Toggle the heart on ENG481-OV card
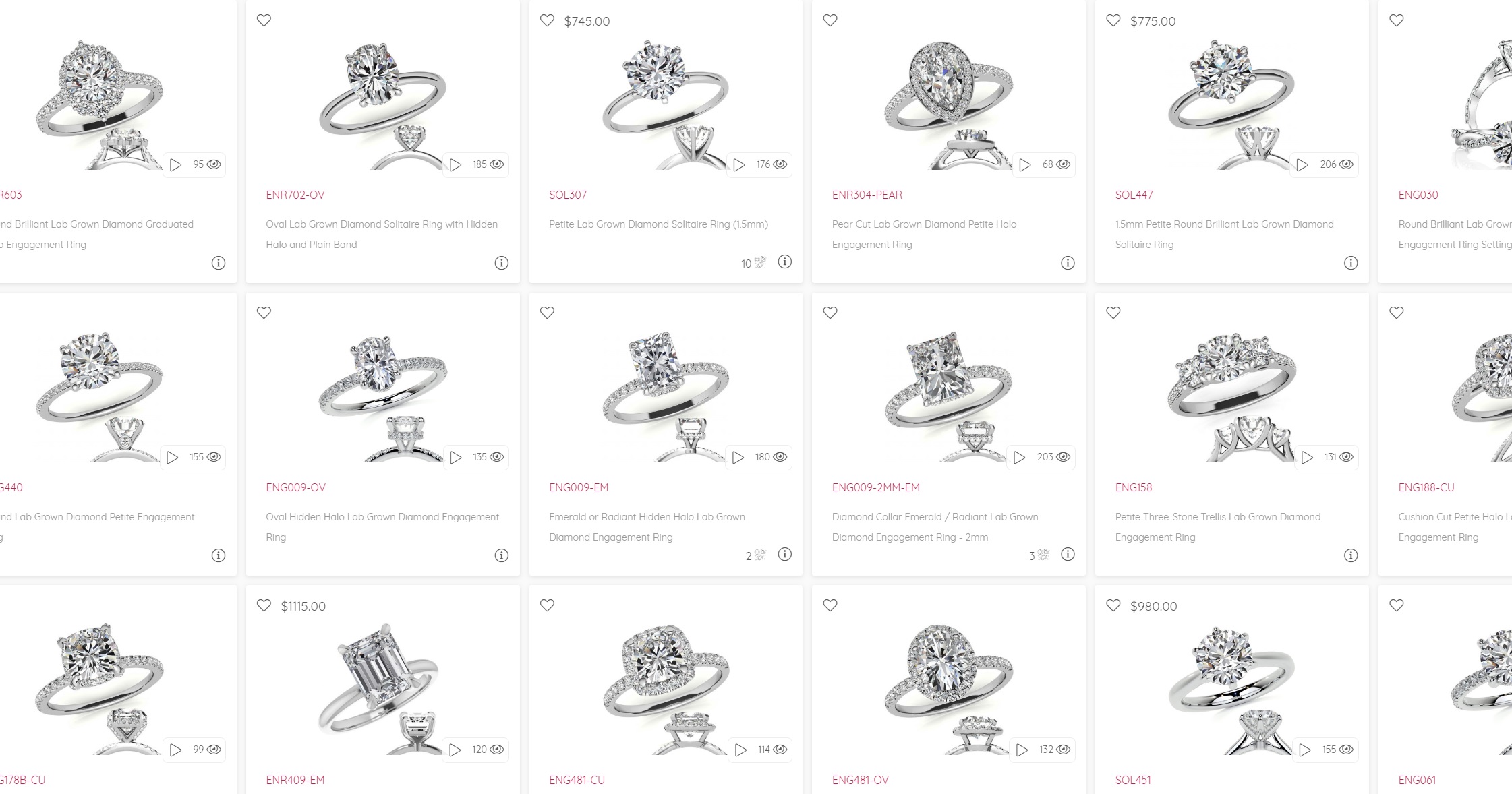 point(830,605)
